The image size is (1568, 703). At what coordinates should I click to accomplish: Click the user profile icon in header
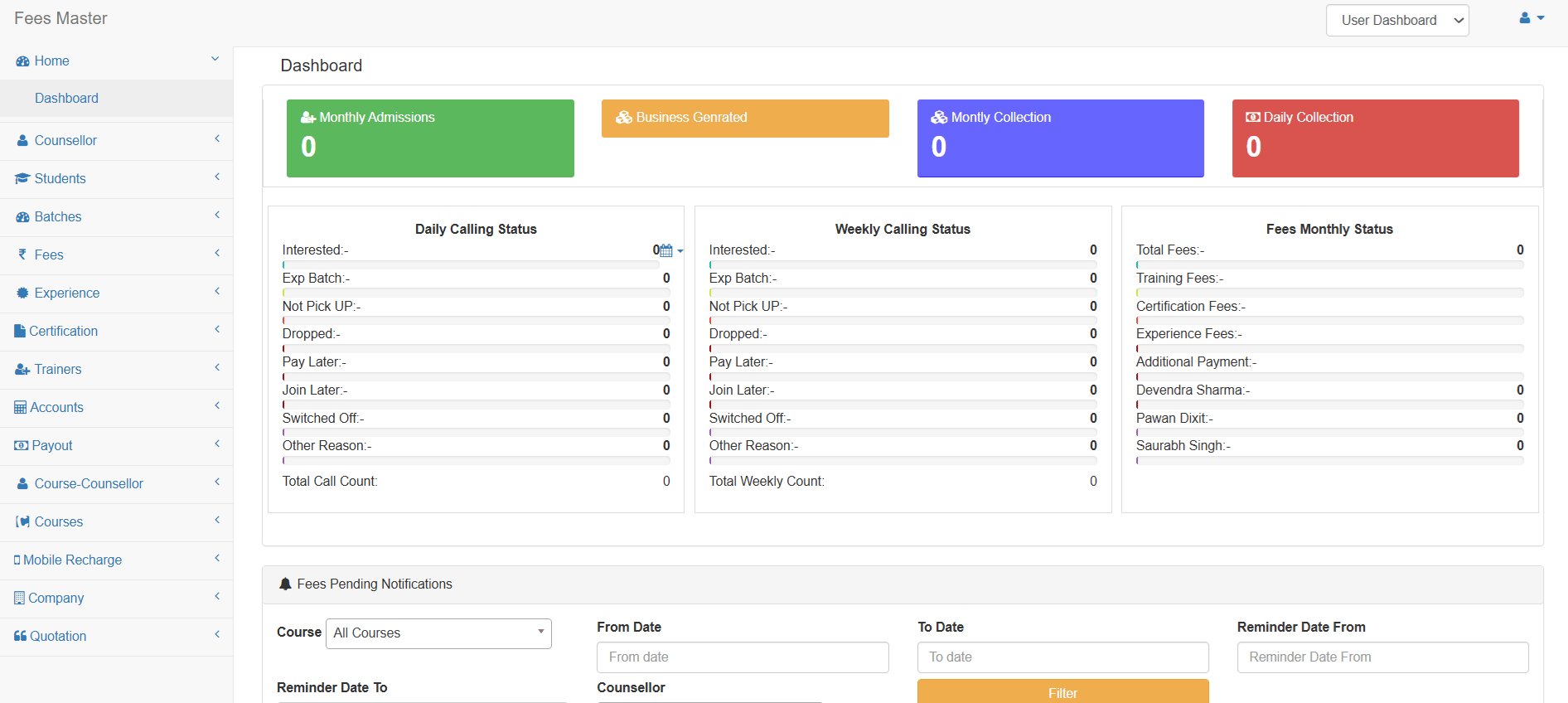1525,18
